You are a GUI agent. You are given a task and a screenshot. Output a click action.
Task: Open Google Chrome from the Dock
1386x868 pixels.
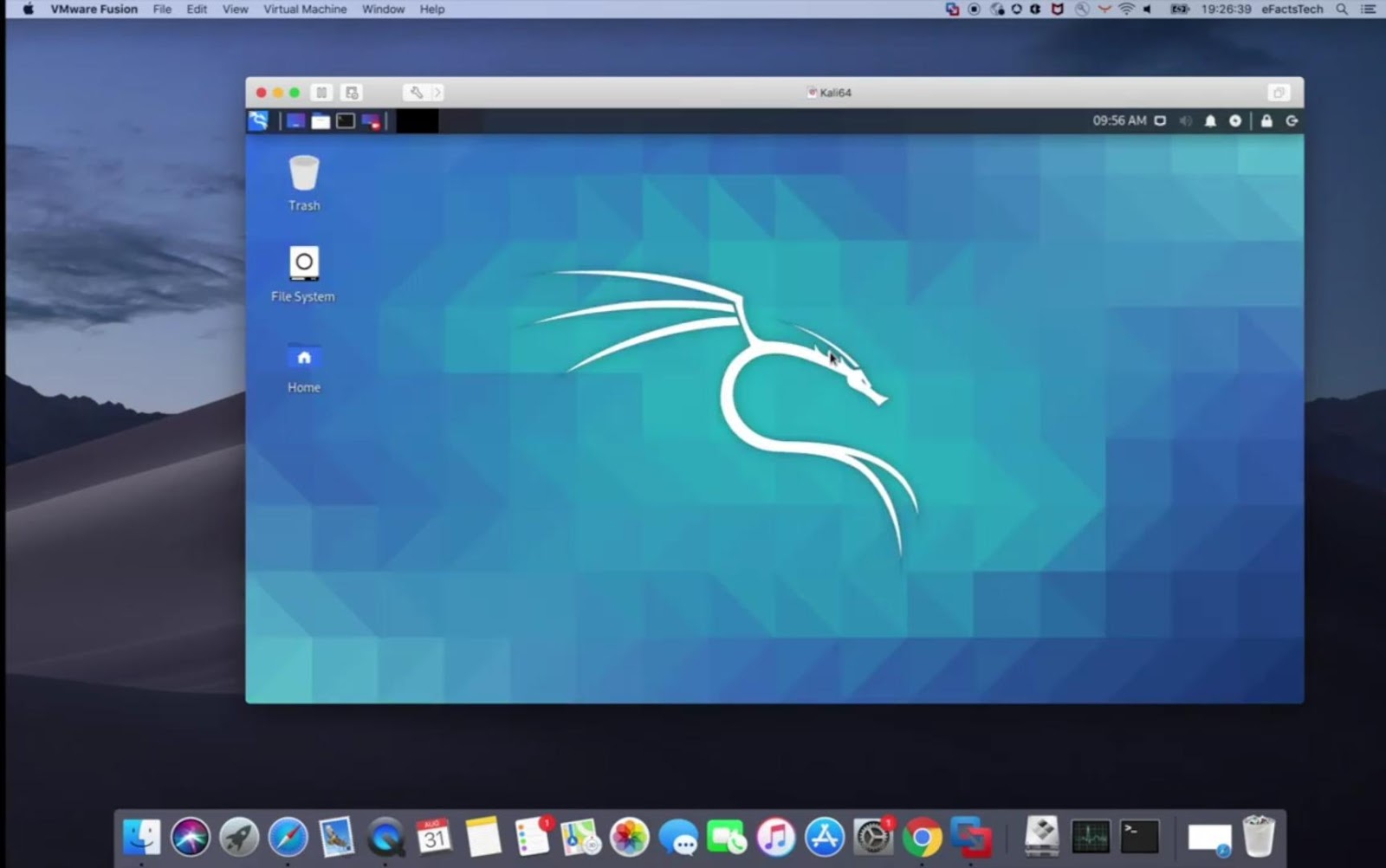(922, 837)
